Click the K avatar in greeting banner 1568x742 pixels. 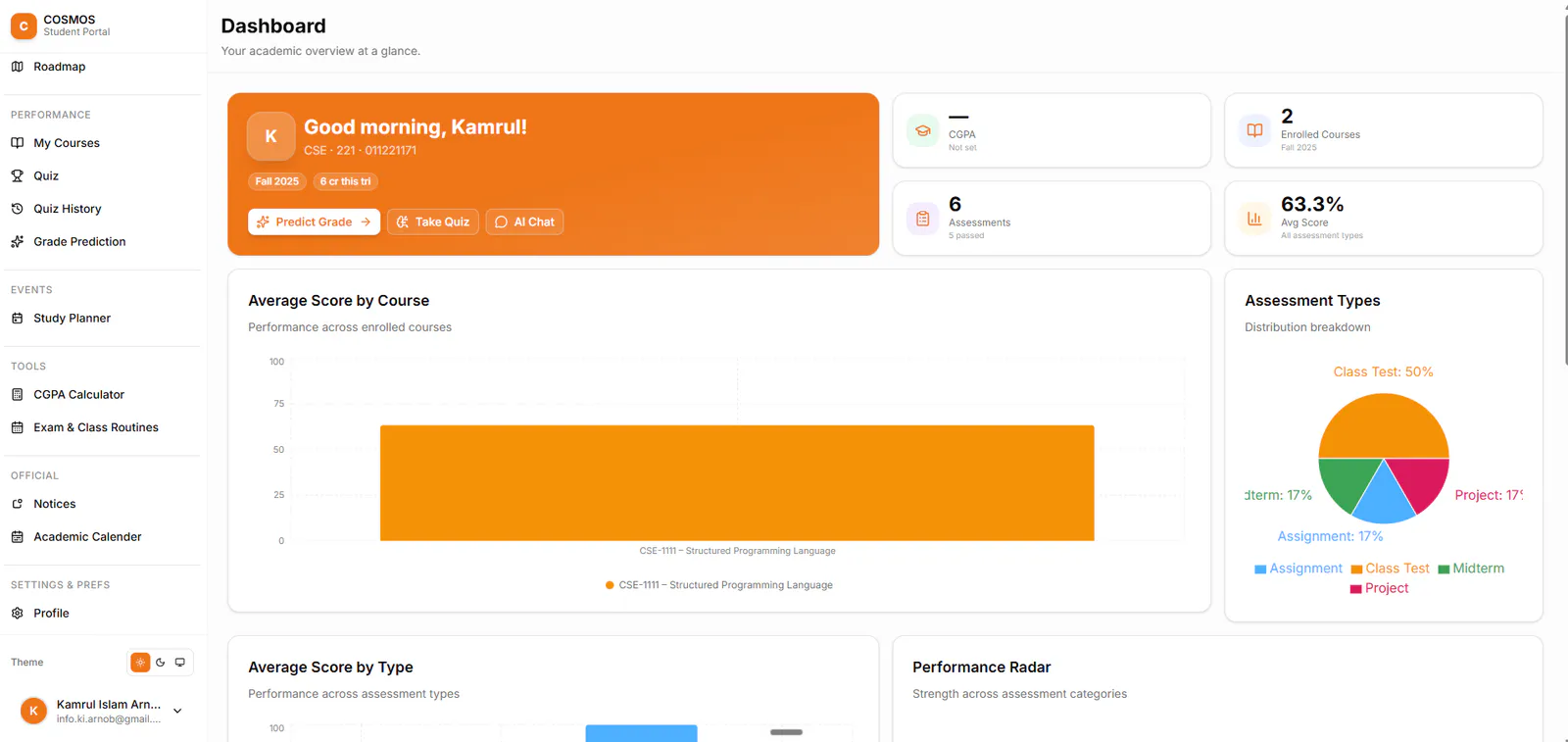pyautogui.click(x=271, y=136)
